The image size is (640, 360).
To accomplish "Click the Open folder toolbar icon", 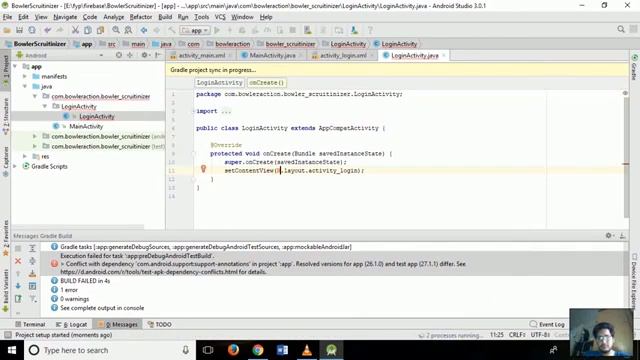I will pos(7,30).
